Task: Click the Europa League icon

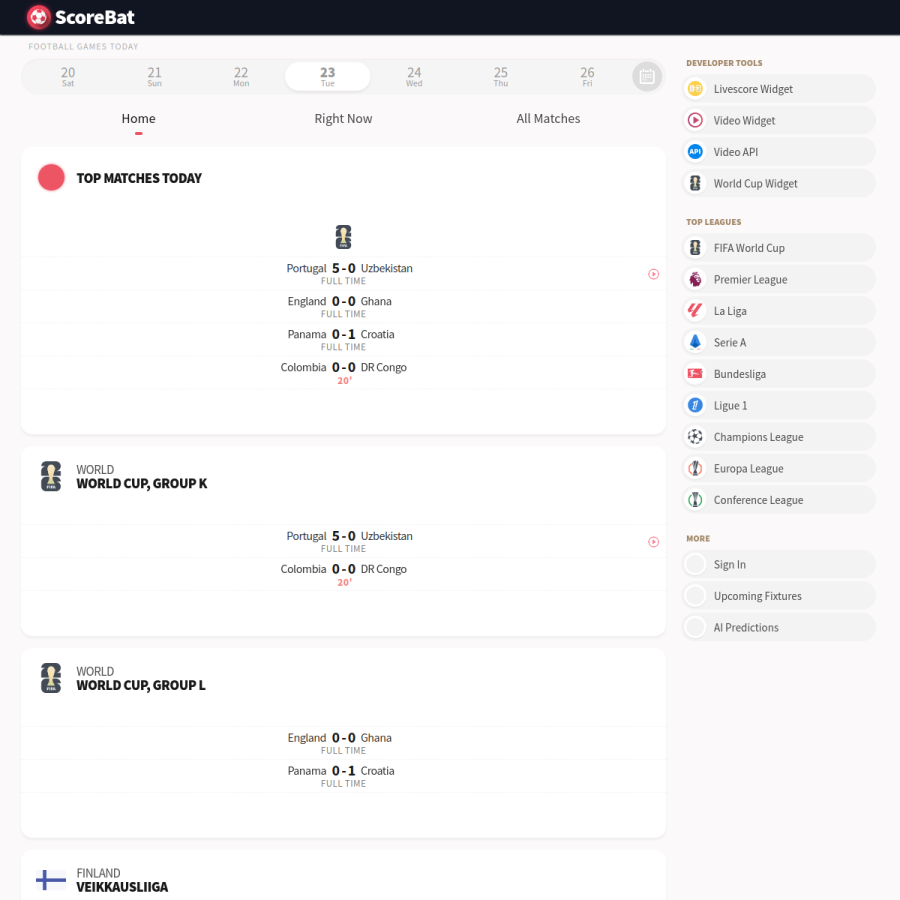Action: 695,469
